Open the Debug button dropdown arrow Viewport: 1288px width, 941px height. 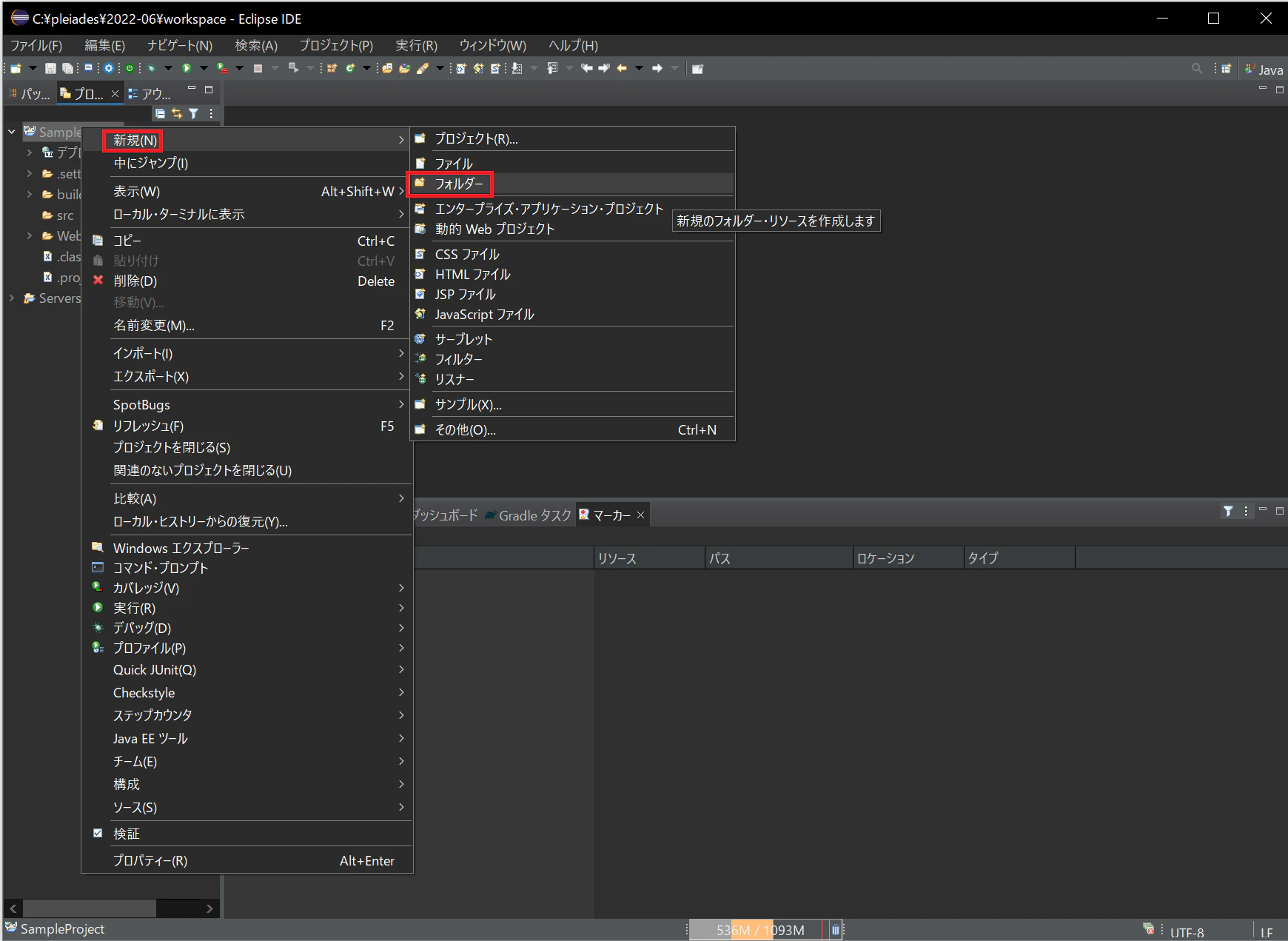pos(168,68)
